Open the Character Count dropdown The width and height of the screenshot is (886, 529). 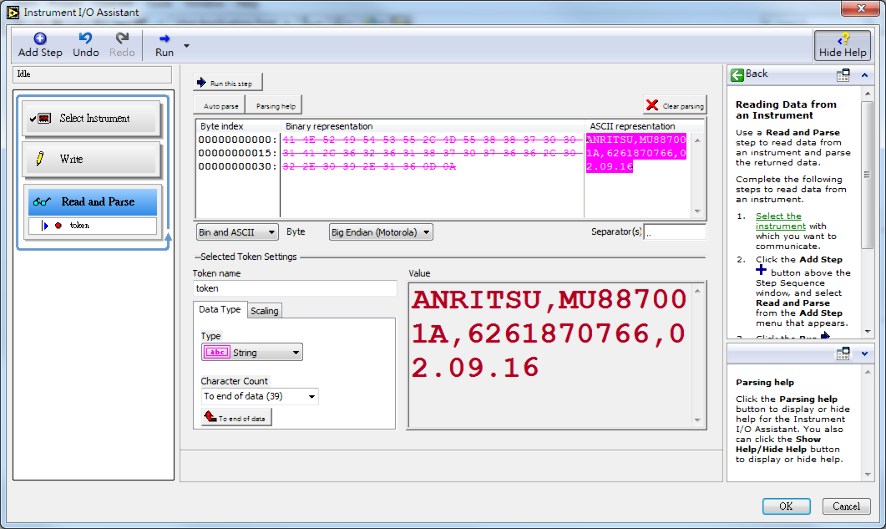click(259, 396)
